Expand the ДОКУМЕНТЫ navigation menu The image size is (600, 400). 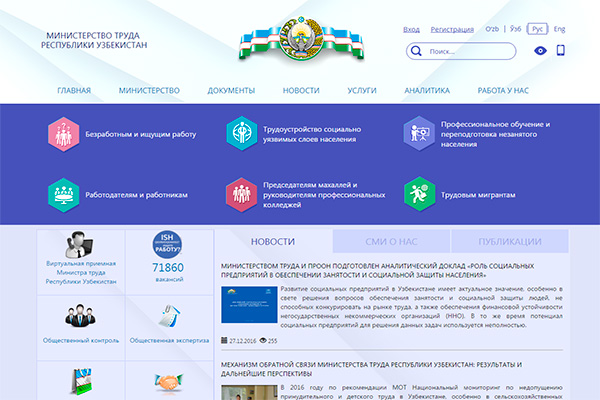point(231,90)
